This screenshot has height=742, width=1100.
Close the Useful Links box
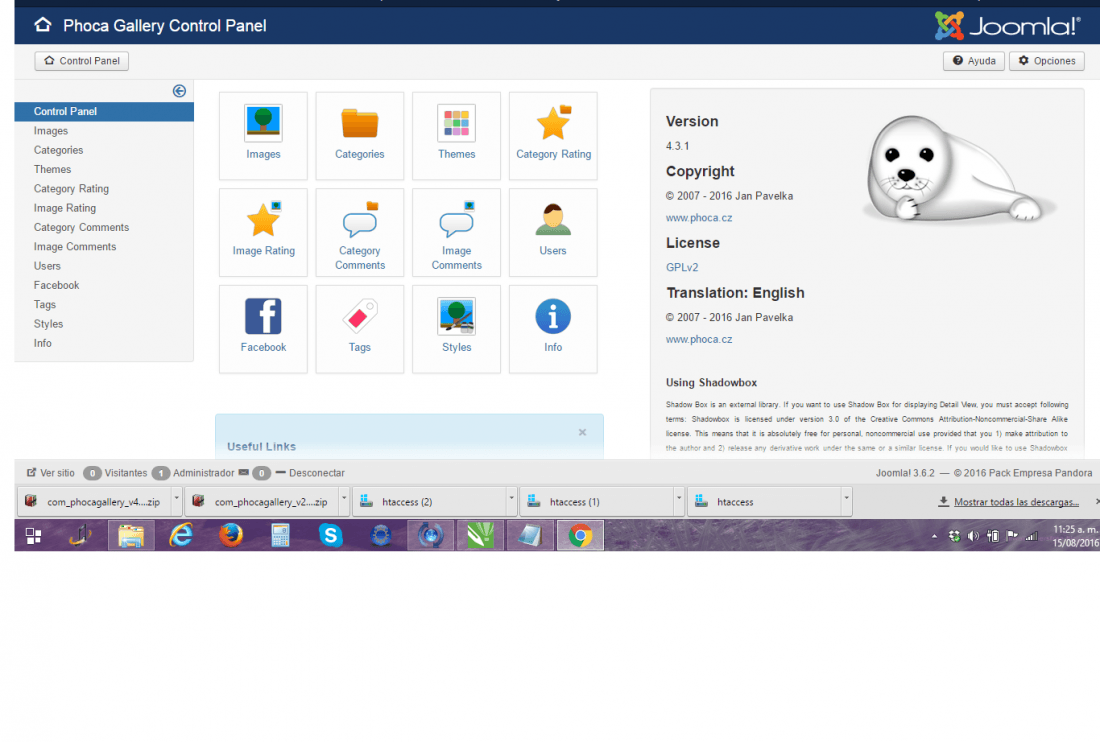[x=582, y=432]
